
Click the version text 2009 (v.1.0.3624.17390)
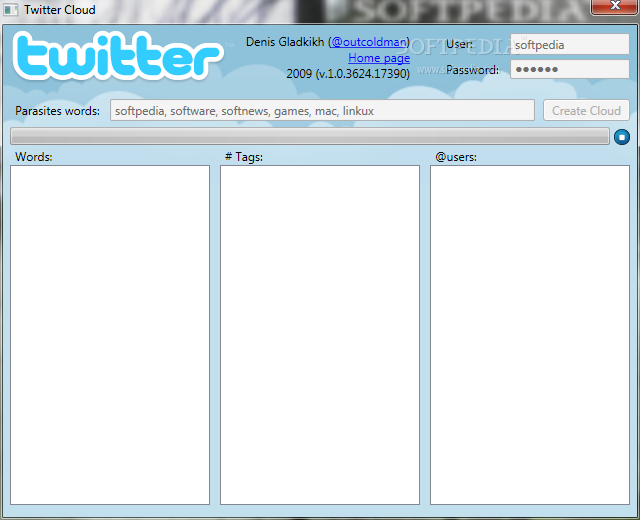coord(348,74)
